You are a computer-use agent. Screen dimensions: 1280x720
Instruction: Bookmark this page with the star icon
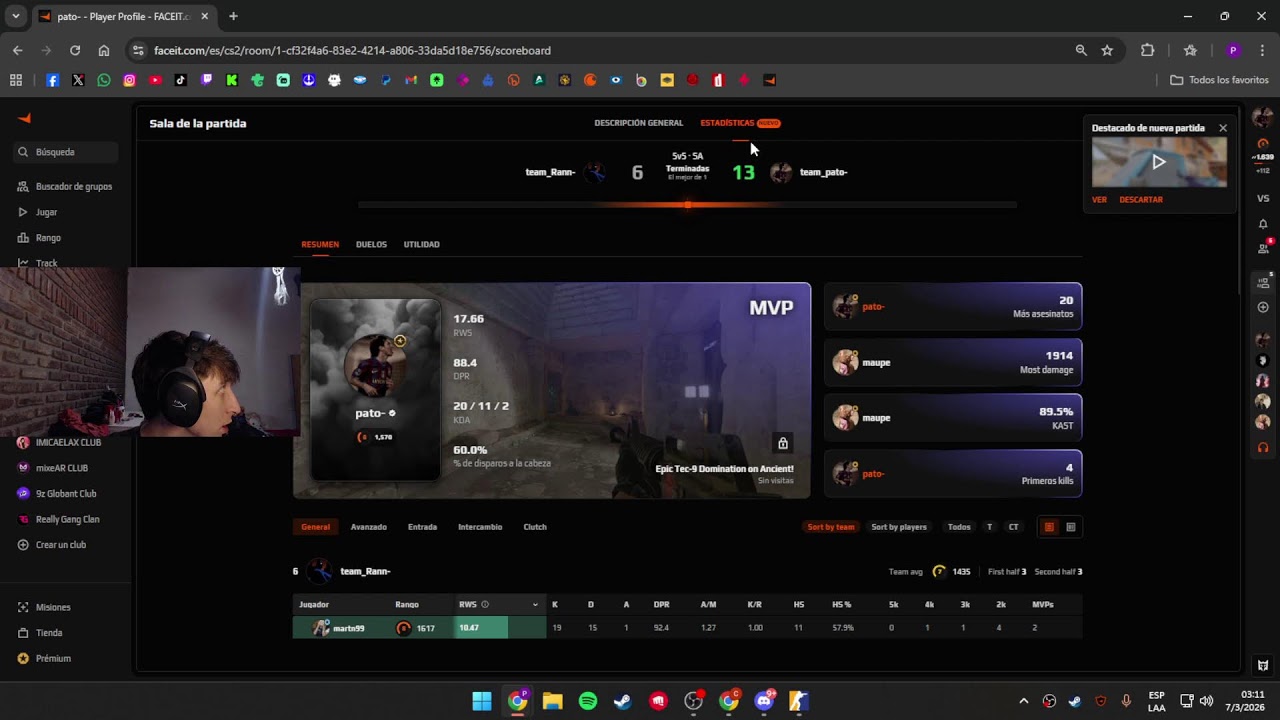1107,50
